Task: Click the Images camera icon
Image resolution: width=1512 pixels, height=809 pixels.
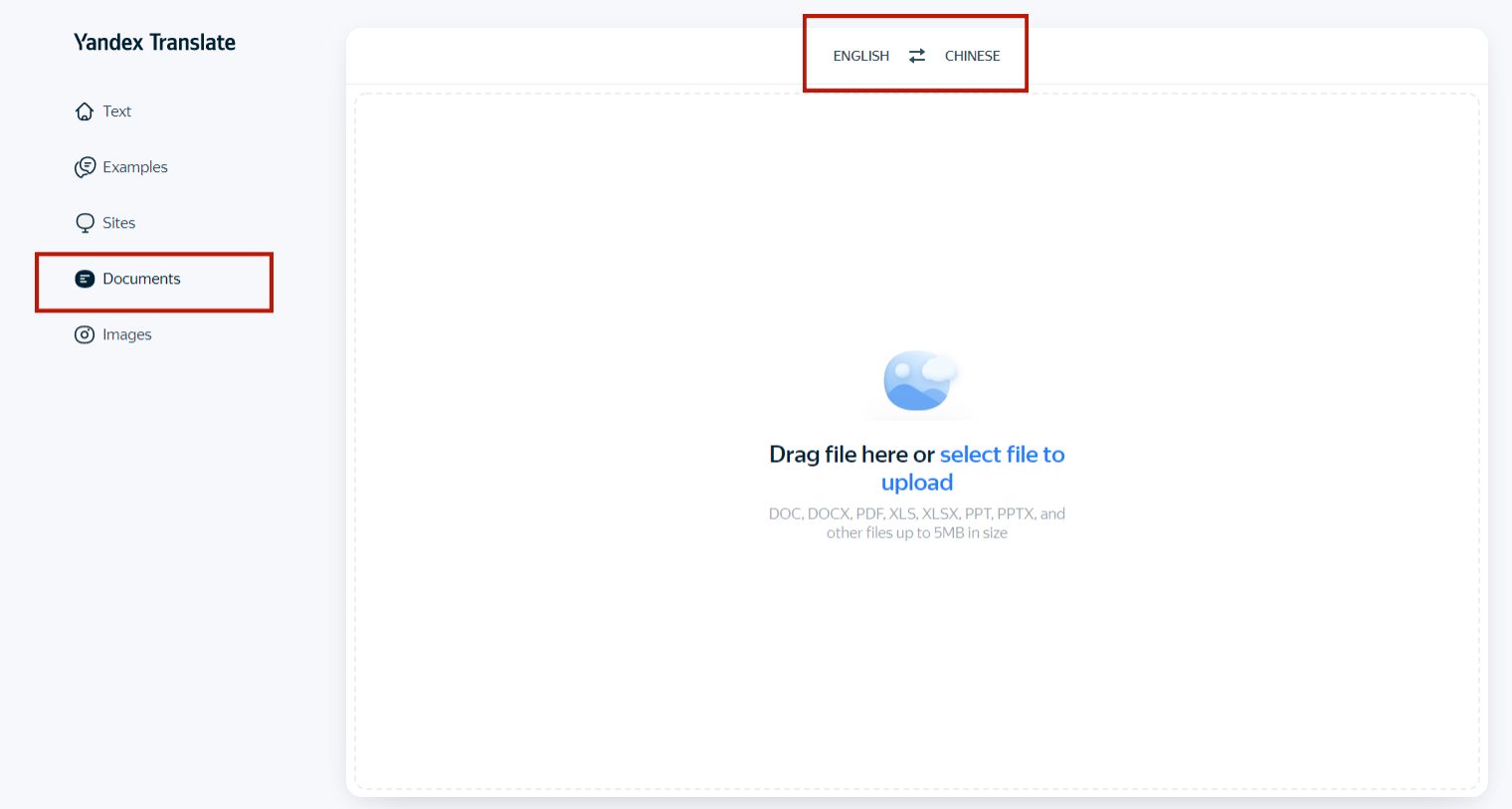Action: tap(85, 334)
